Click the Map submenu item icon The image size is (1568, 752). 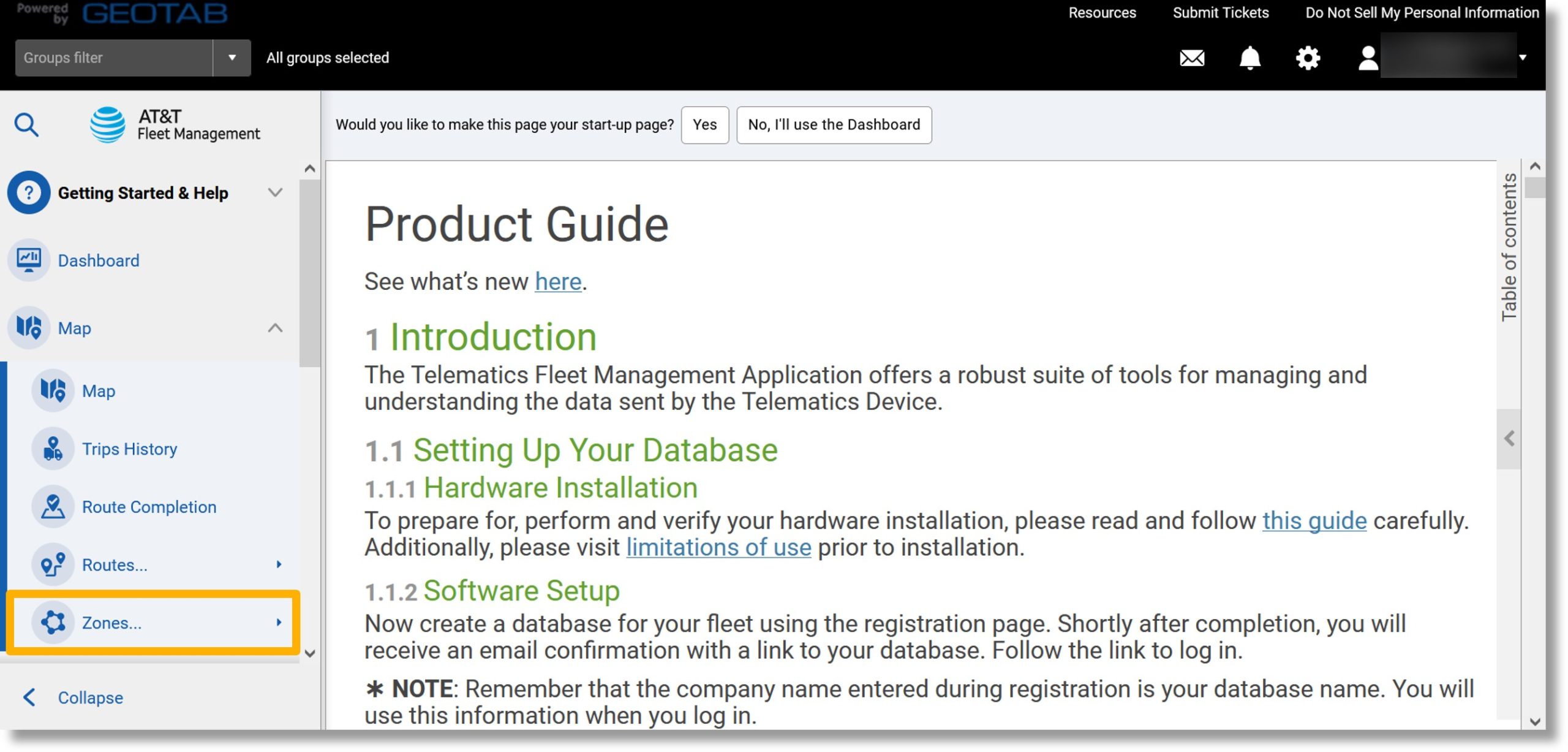[53, 390]
